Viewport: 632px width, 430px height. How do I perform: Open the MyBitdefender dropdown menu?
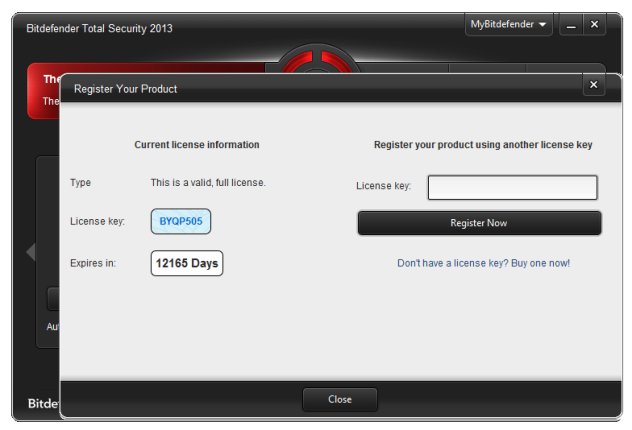[508, 24]
